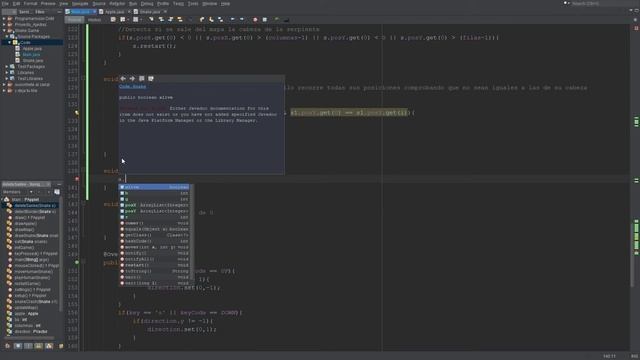
Task: Choose hashCode() in code completion list
Action: point(154,241)
